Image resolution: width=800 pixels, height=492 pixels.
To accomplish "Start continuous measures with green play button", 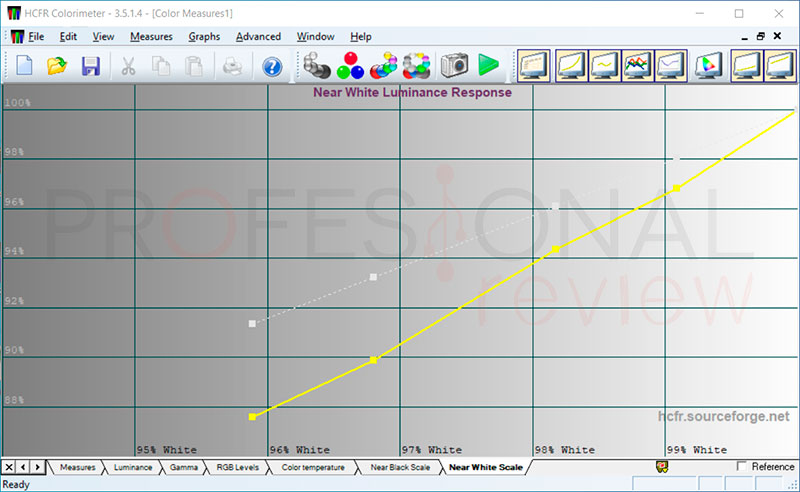I will coord(488,65).
